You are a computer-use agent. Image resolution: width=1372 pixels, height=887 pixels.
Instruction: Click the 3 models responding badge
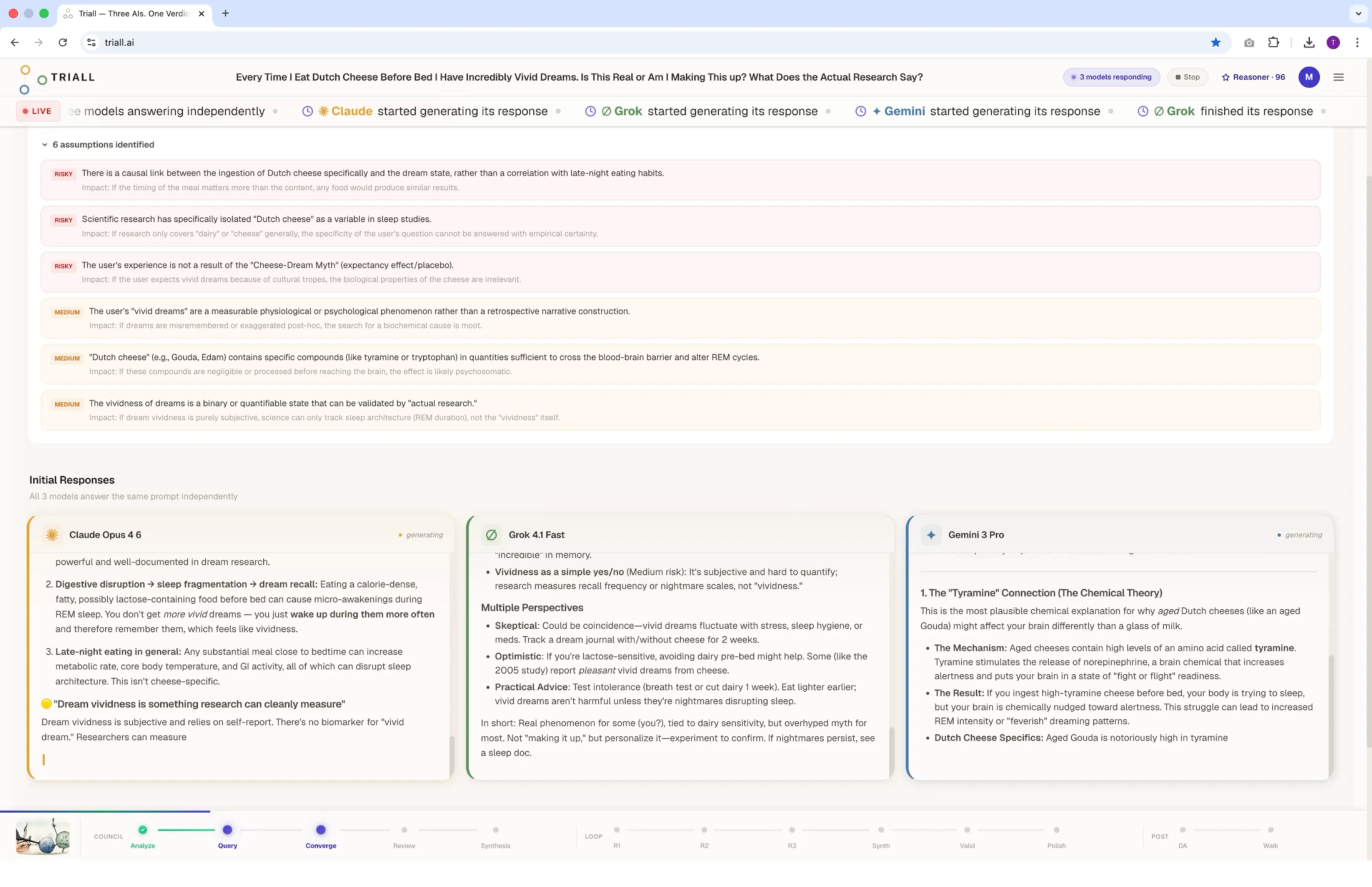[x=1111, y=77]
